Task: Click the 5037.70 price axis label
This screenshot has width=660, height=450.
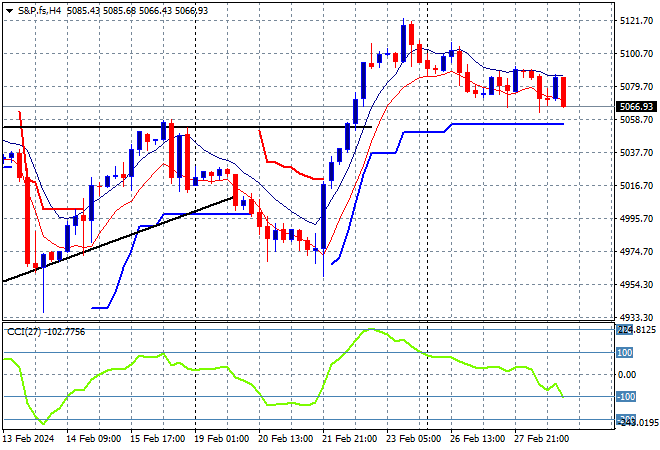Action: point(636,152)
